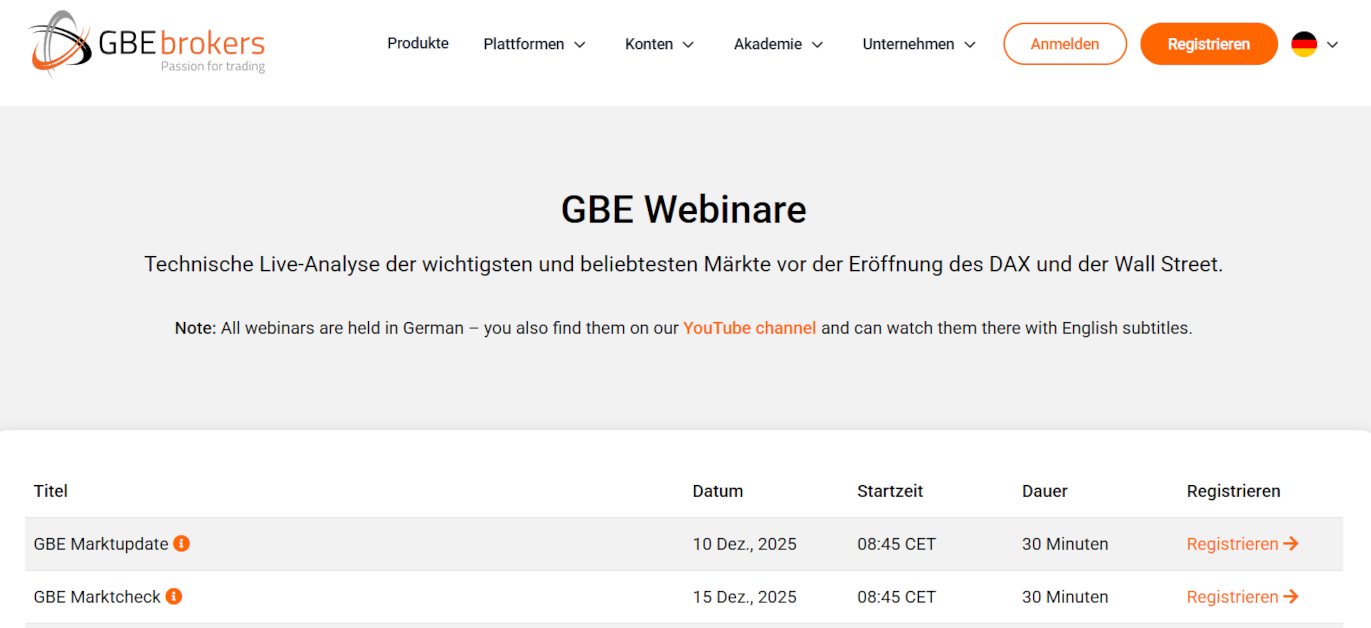Click info icon next to GBE Marktupdate

(181, 543)
